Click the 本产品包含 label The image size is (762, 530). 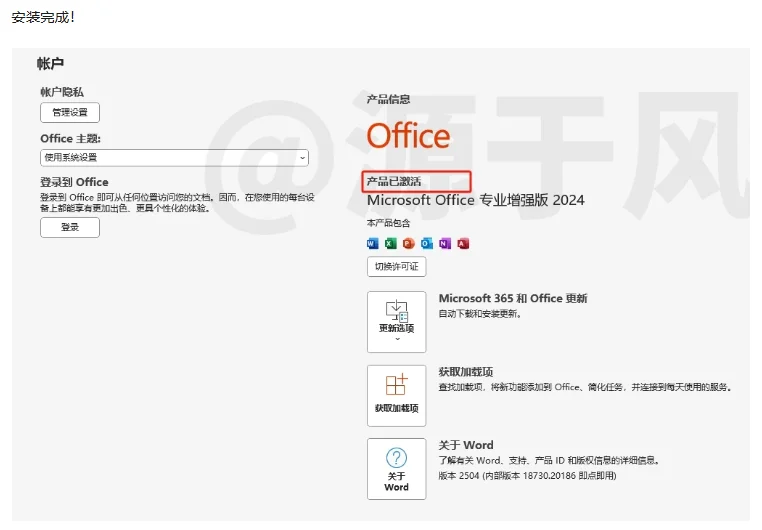[x=388, y=223]
